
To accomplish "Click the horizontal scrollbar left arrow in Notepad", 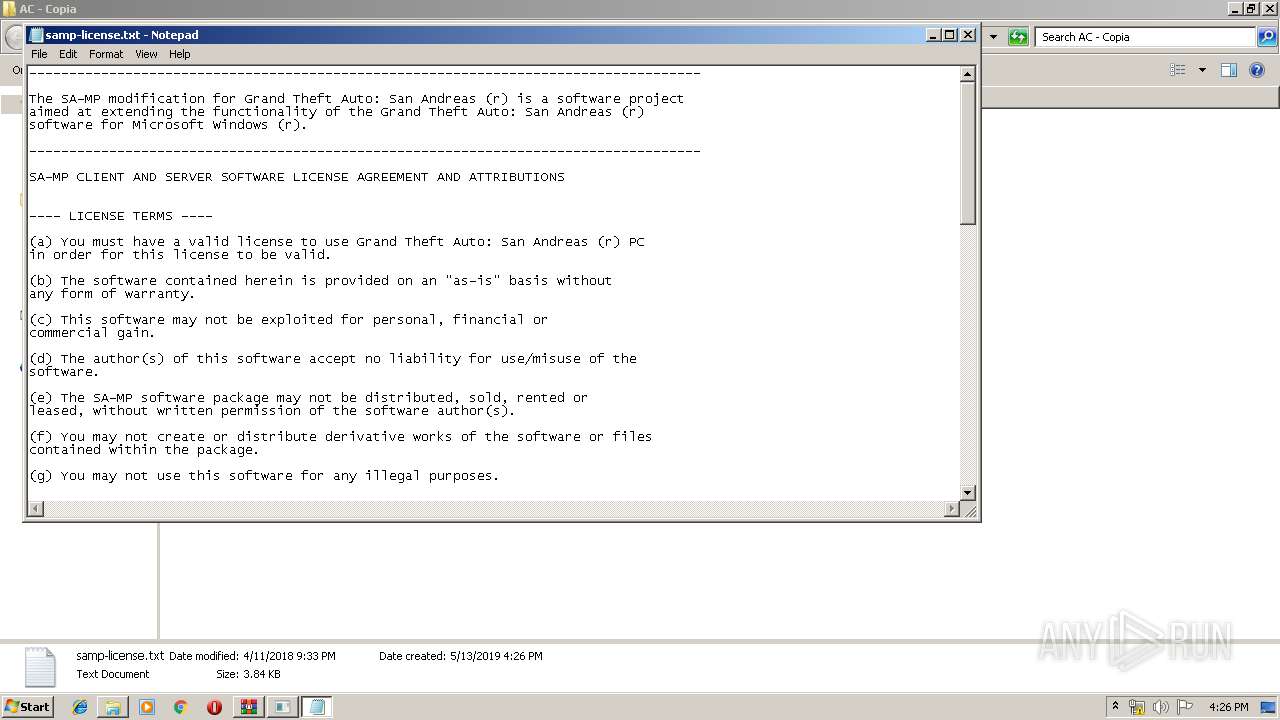I will [x=35, y=509].
